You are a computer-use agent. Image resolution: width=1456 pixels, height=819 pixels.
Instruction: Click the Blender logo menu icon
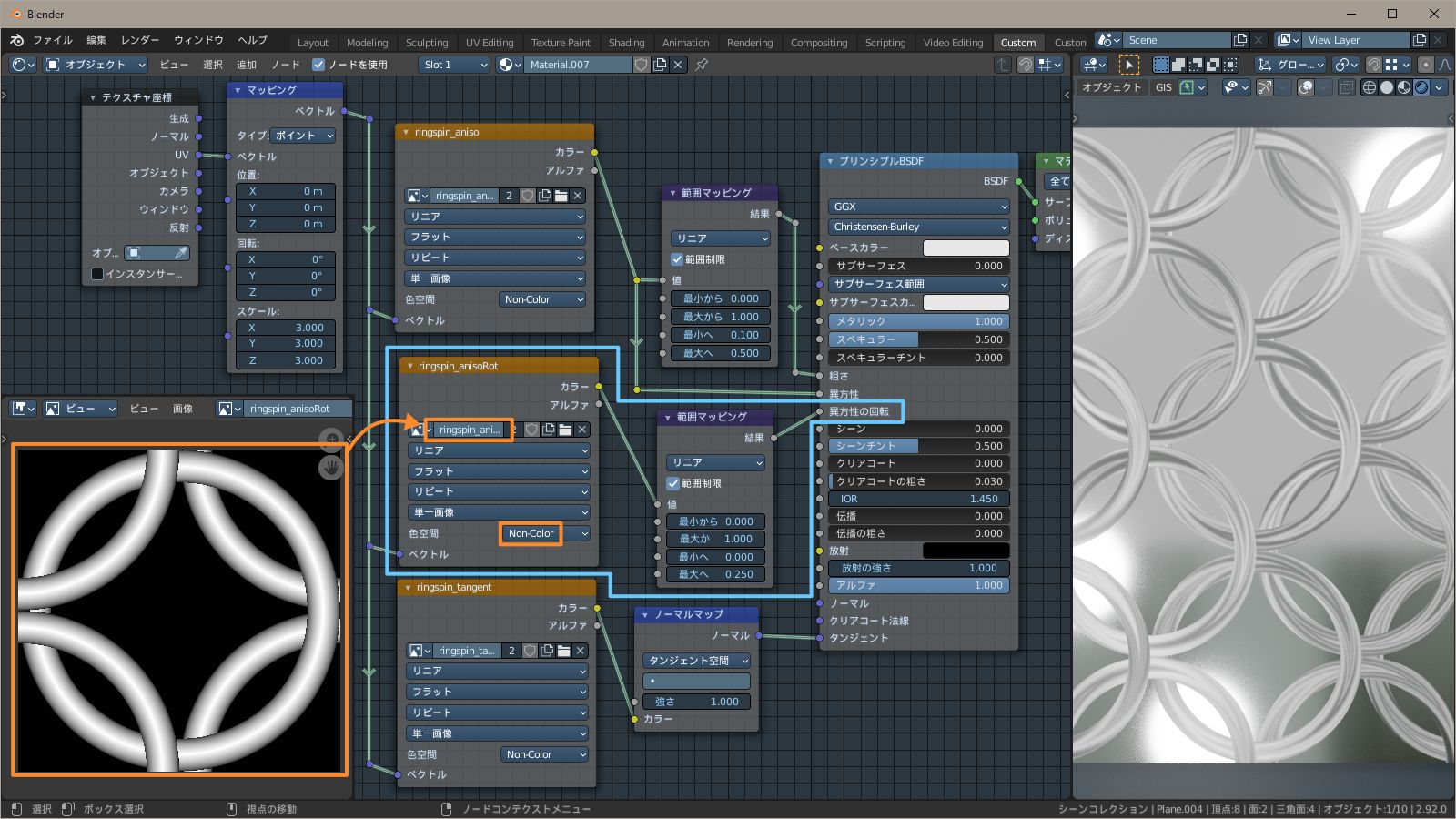pyautogui.click(x=16, y=40)
